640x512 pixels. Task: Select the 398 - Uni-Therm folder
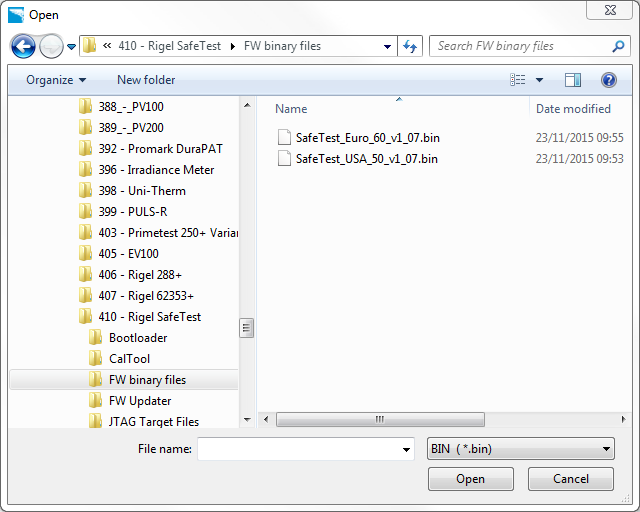tap(142, 191)
